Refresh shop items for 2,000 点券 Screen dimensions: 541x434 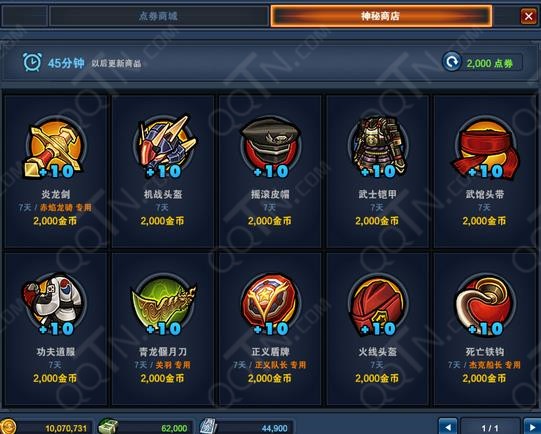coord(482,63)
